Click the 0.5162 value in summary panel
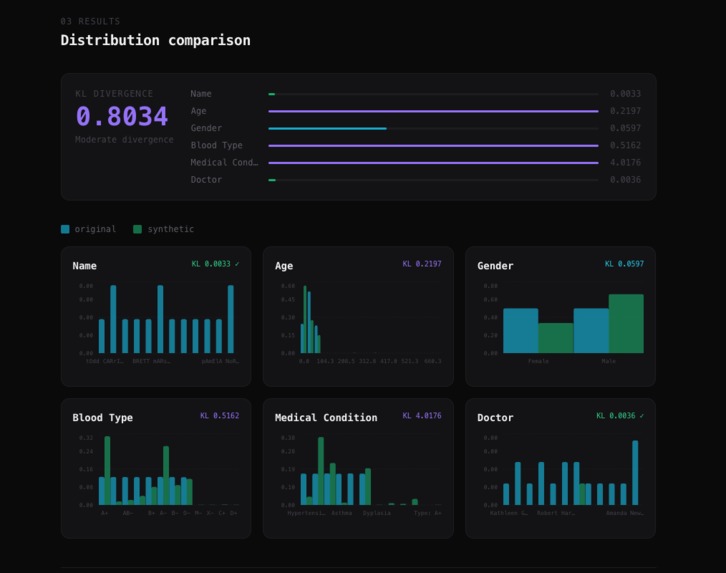This screenshot has height=573, width=726. pos(625,145)
